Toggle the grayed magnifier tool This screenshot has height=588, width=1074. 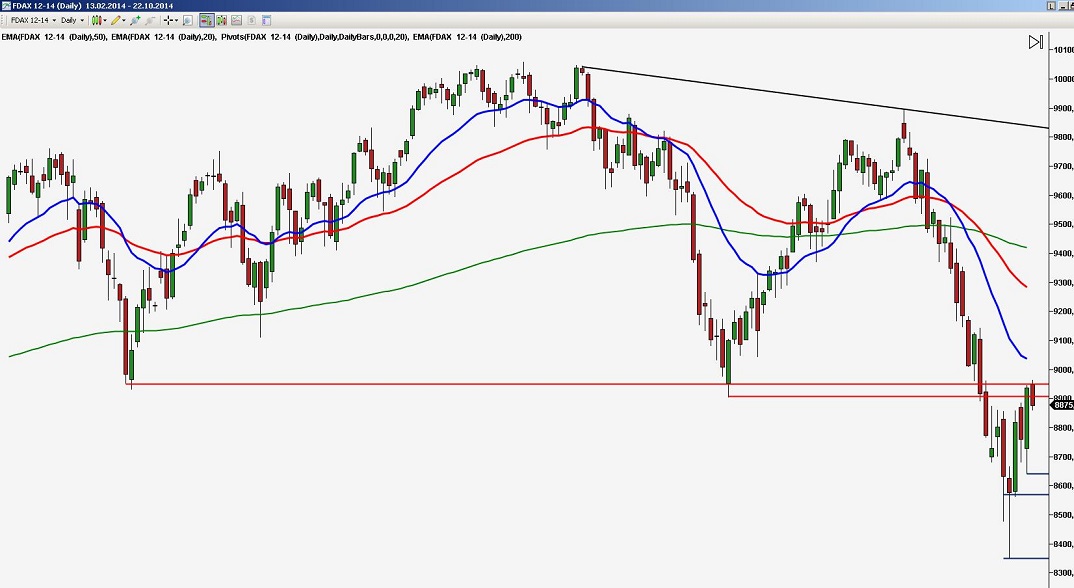[151, 19]
